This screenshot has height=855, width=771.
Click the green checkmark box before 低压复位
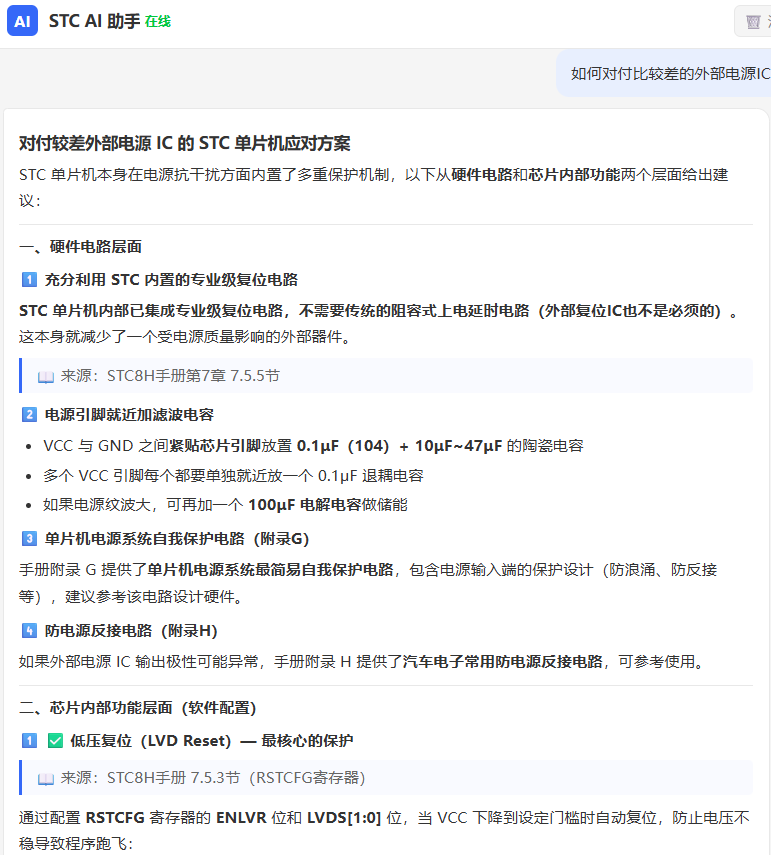[55, 740]
